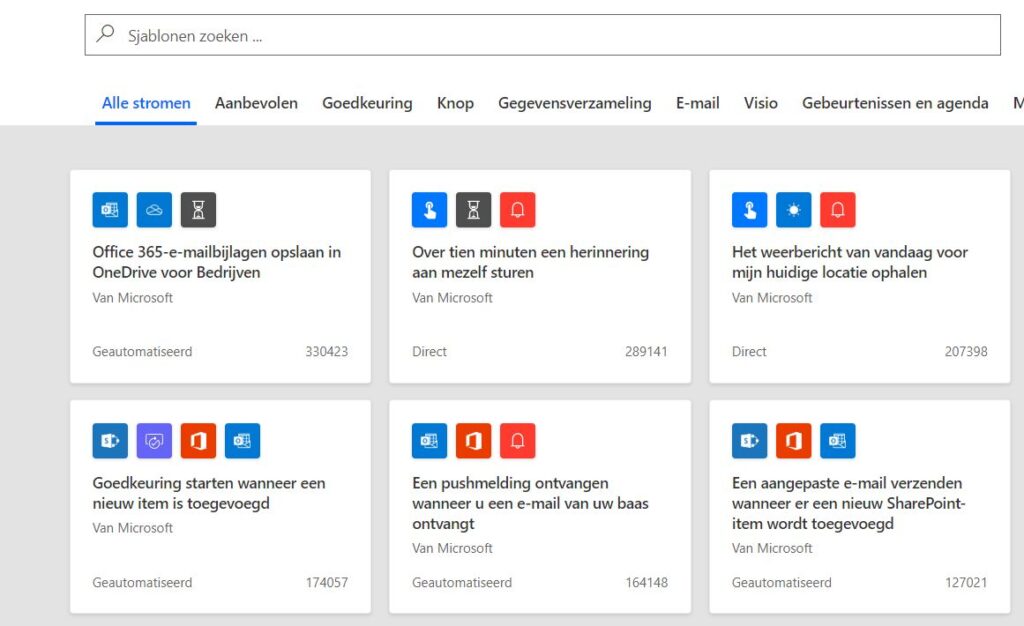1024x626 pixels.
Task: Open the Een pushmelding ontvangen template title
Action: (530, 503)
